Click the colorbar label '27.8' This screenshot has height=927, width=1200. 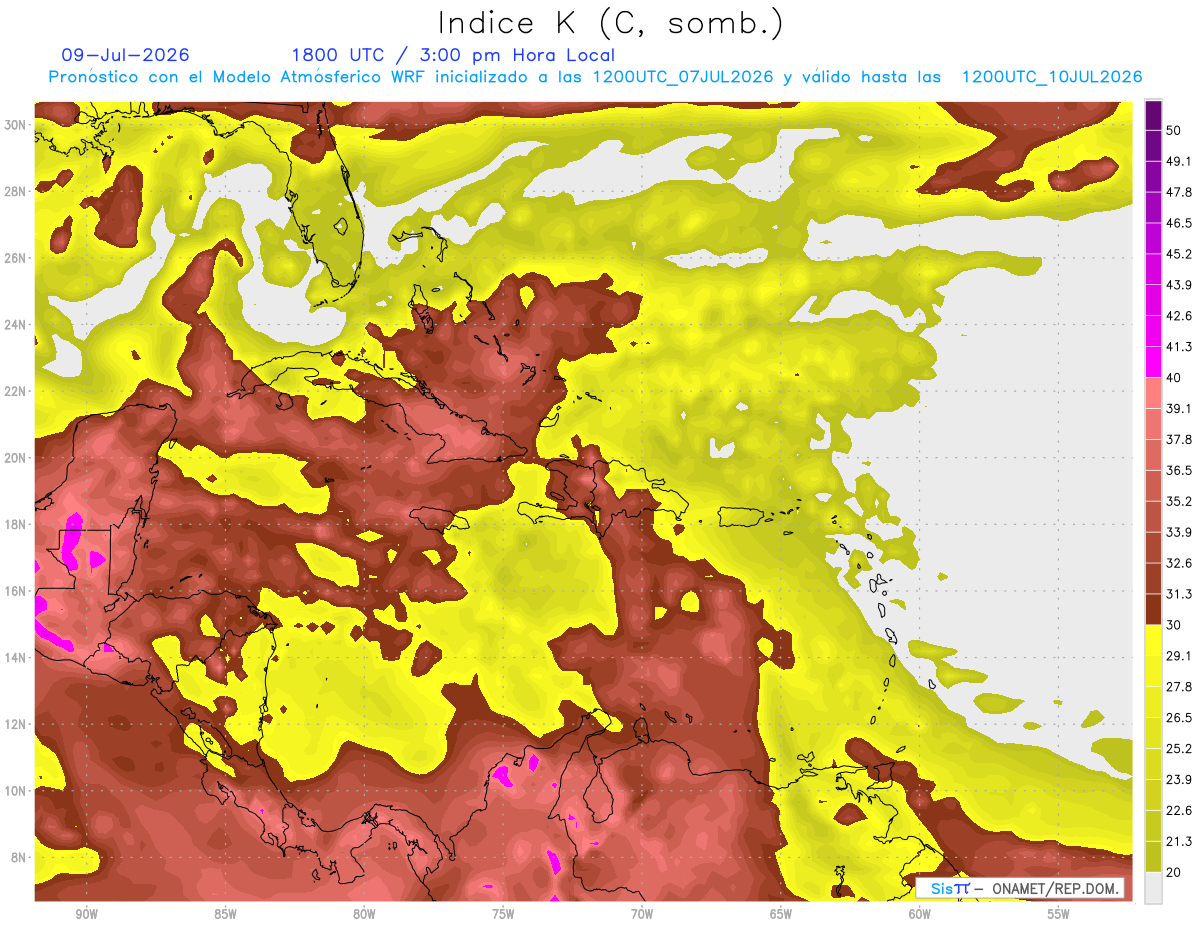tap(1179, 687)
